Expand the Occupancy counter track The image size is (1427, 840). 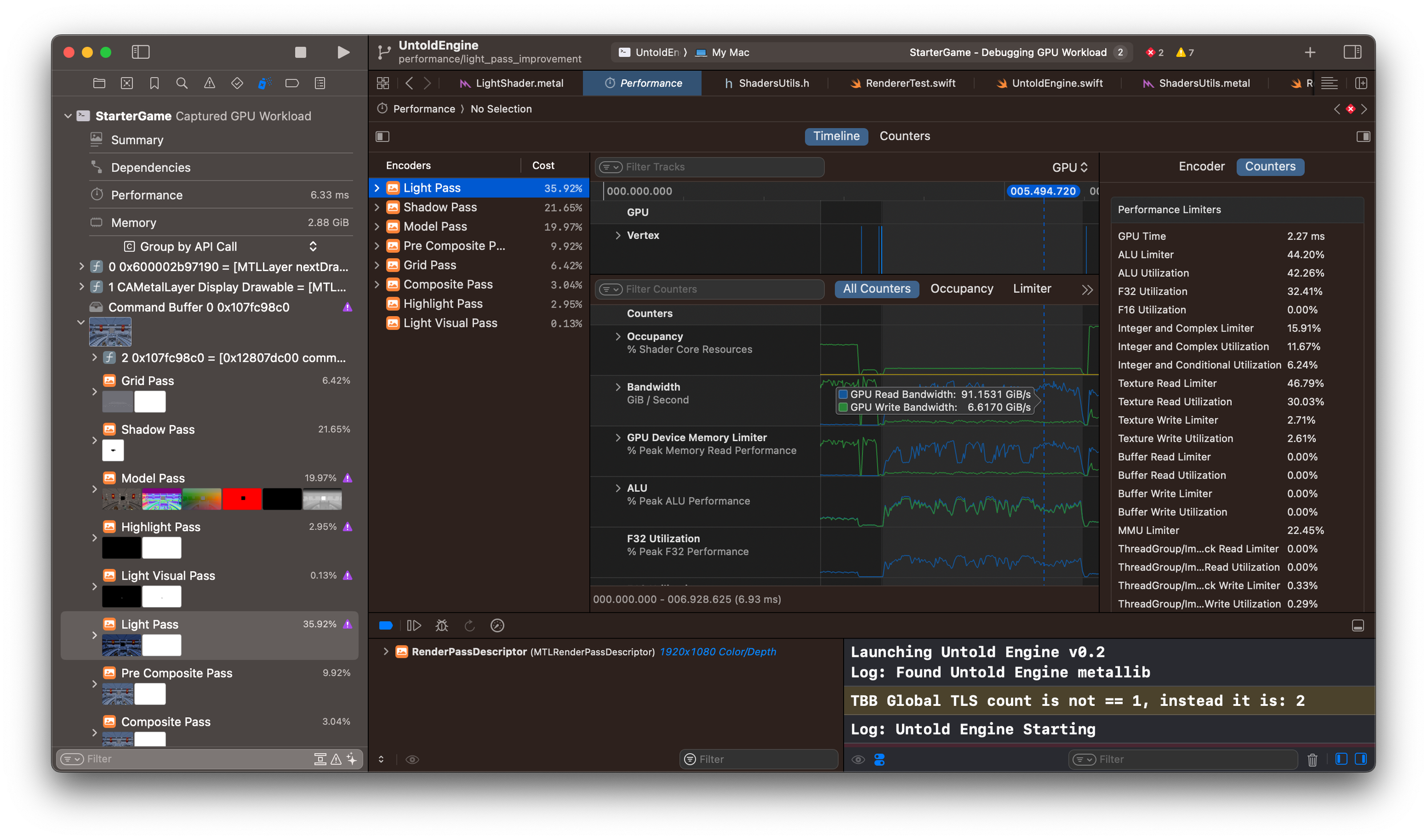point(618,337)
